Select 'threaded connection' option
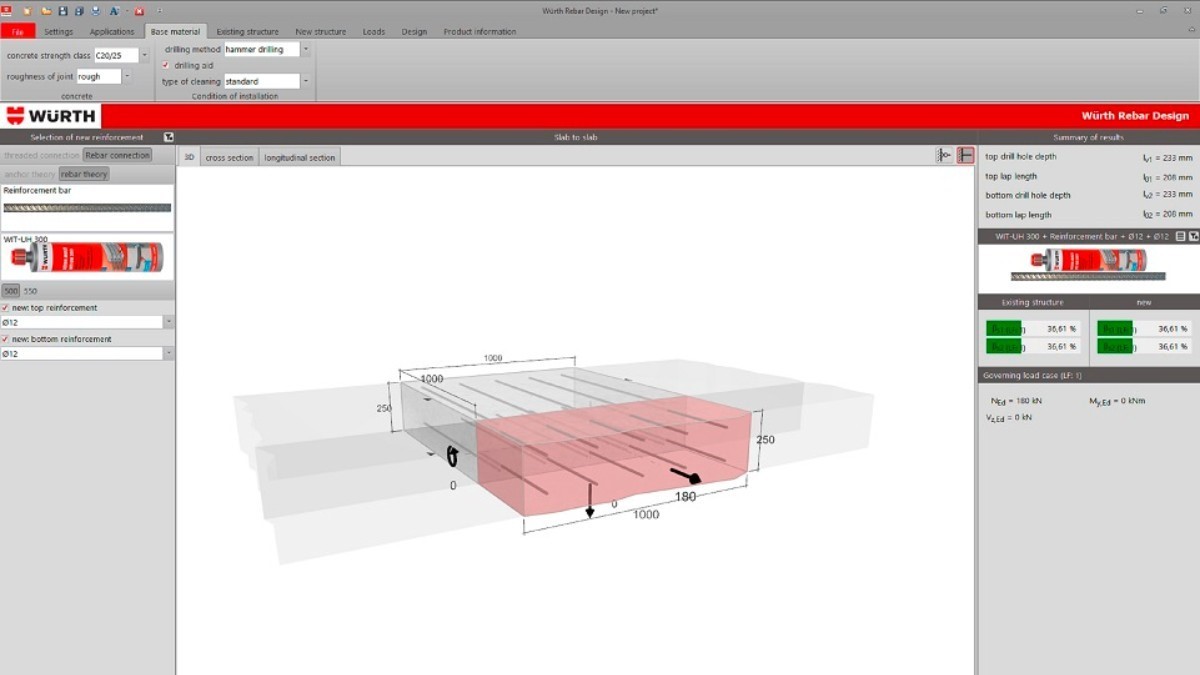The image size is (1200, 675). (x=40, y=155)
